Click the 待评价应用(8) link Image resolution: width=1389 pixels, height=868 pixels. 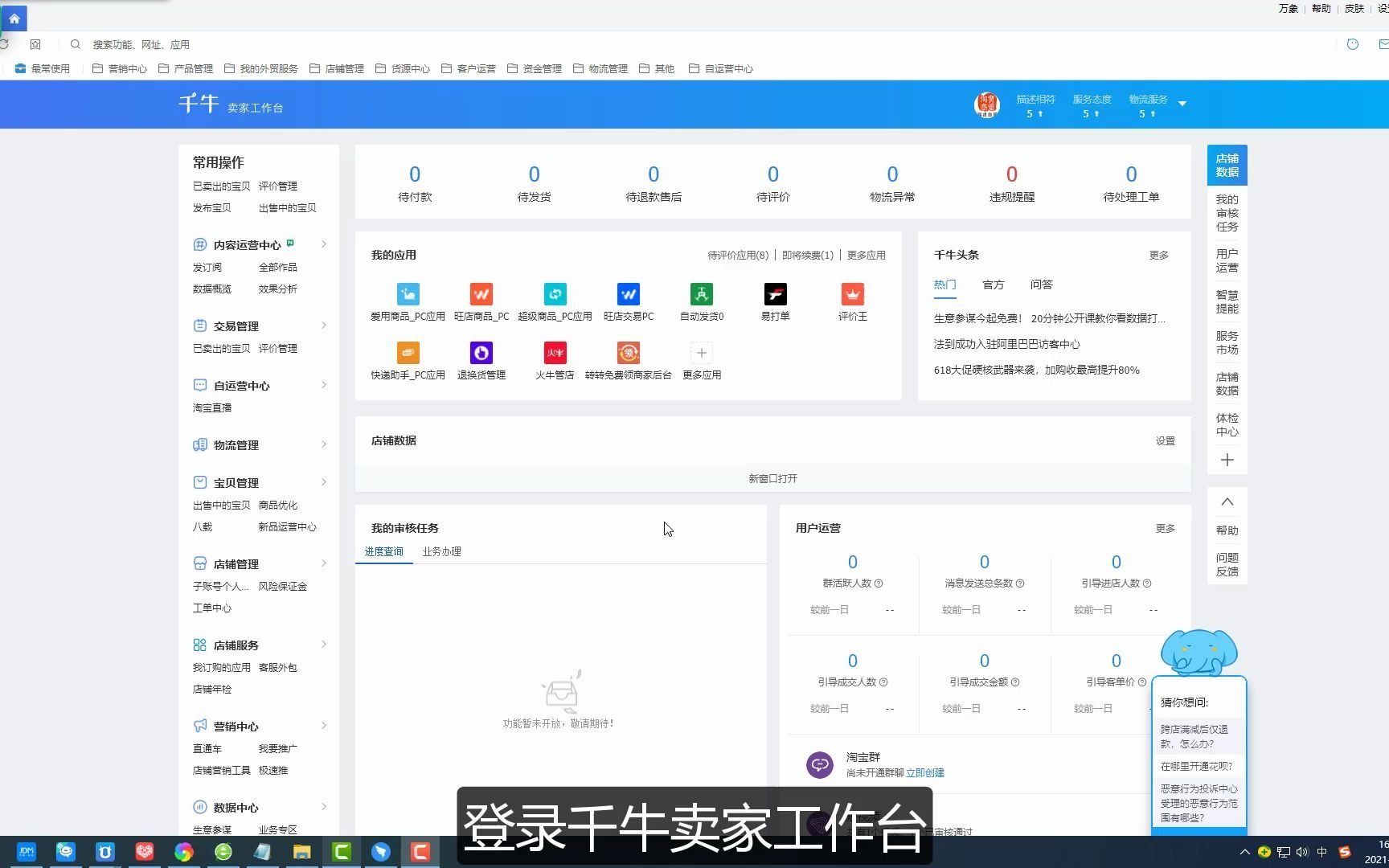click(738, 256)
